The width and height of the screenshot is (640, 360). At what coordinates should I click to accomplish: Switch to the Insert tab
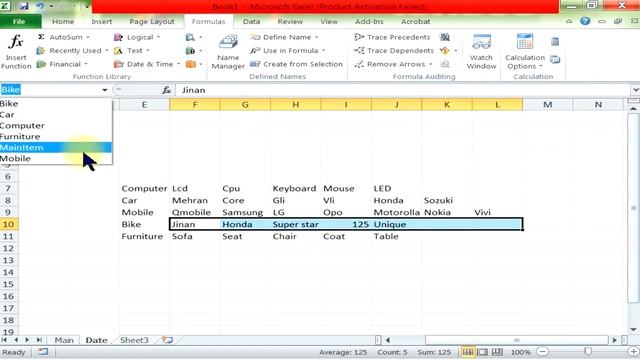click(101, 21)
